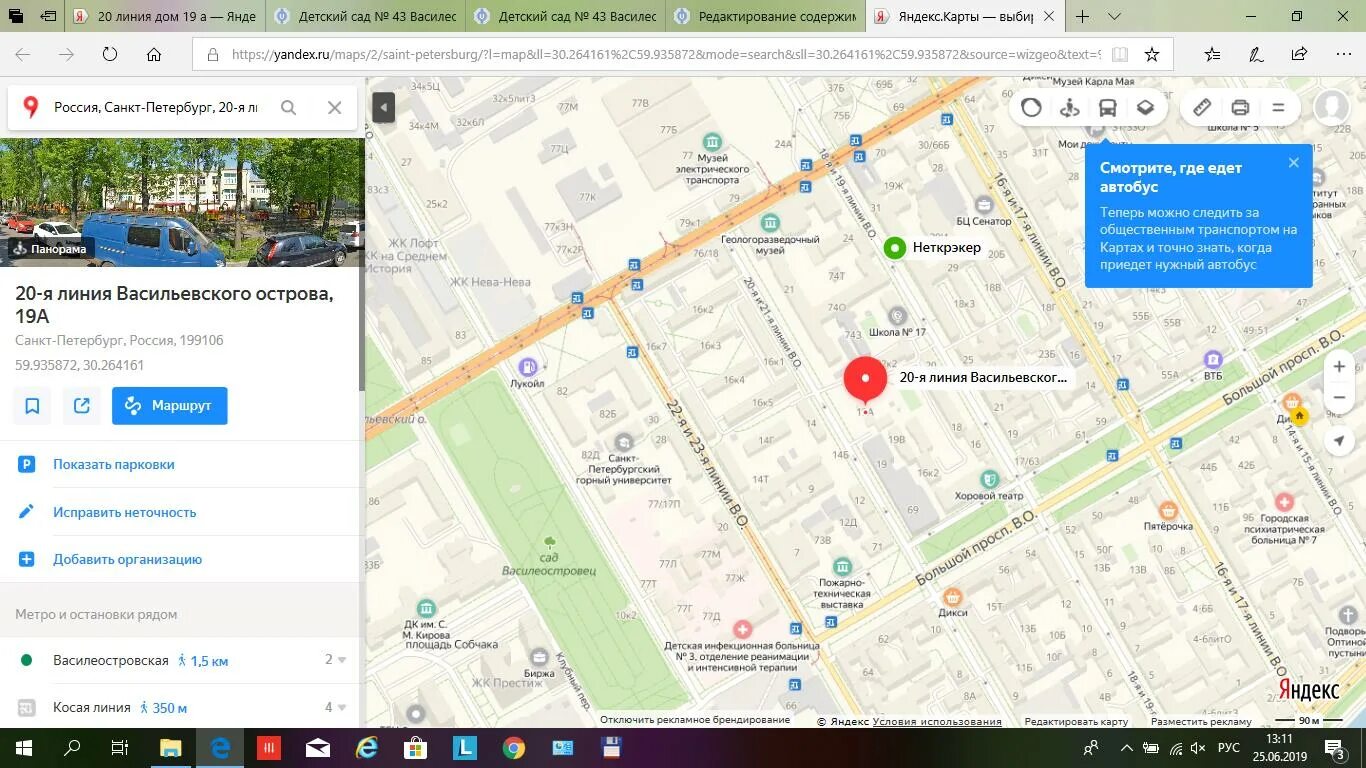The image size is (1366, 768).
Task: Open the Yandex Maps menu icon
Action: coord(1278,108)
